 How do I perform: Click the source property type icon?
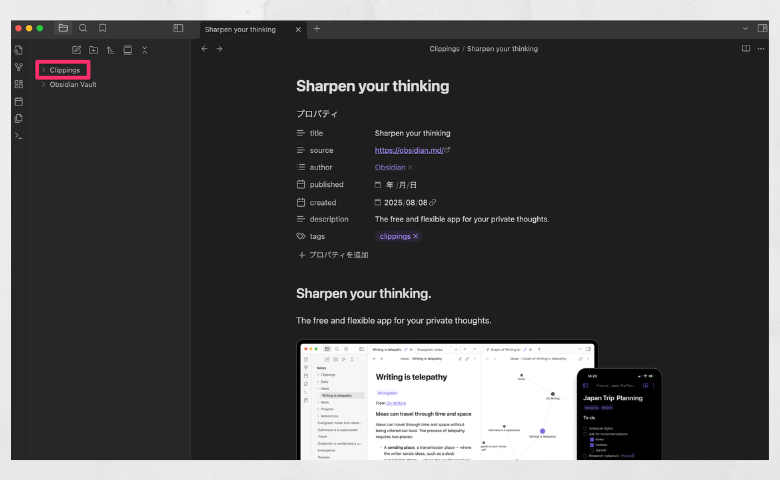pos(300,150)
